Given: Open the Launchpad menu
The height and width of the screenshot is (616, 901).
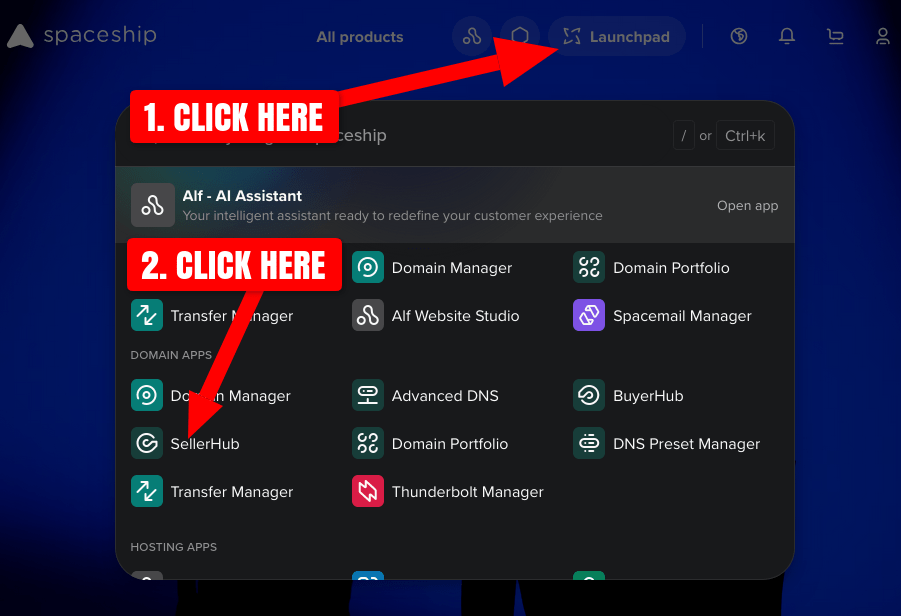Looking at the screenshot, I should pyautogui.click(x=616, y=36).
